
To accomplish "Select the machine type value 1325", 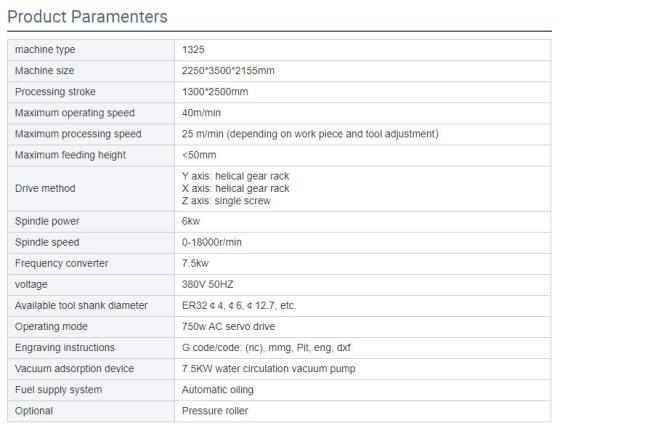I will tap(193, 50).
